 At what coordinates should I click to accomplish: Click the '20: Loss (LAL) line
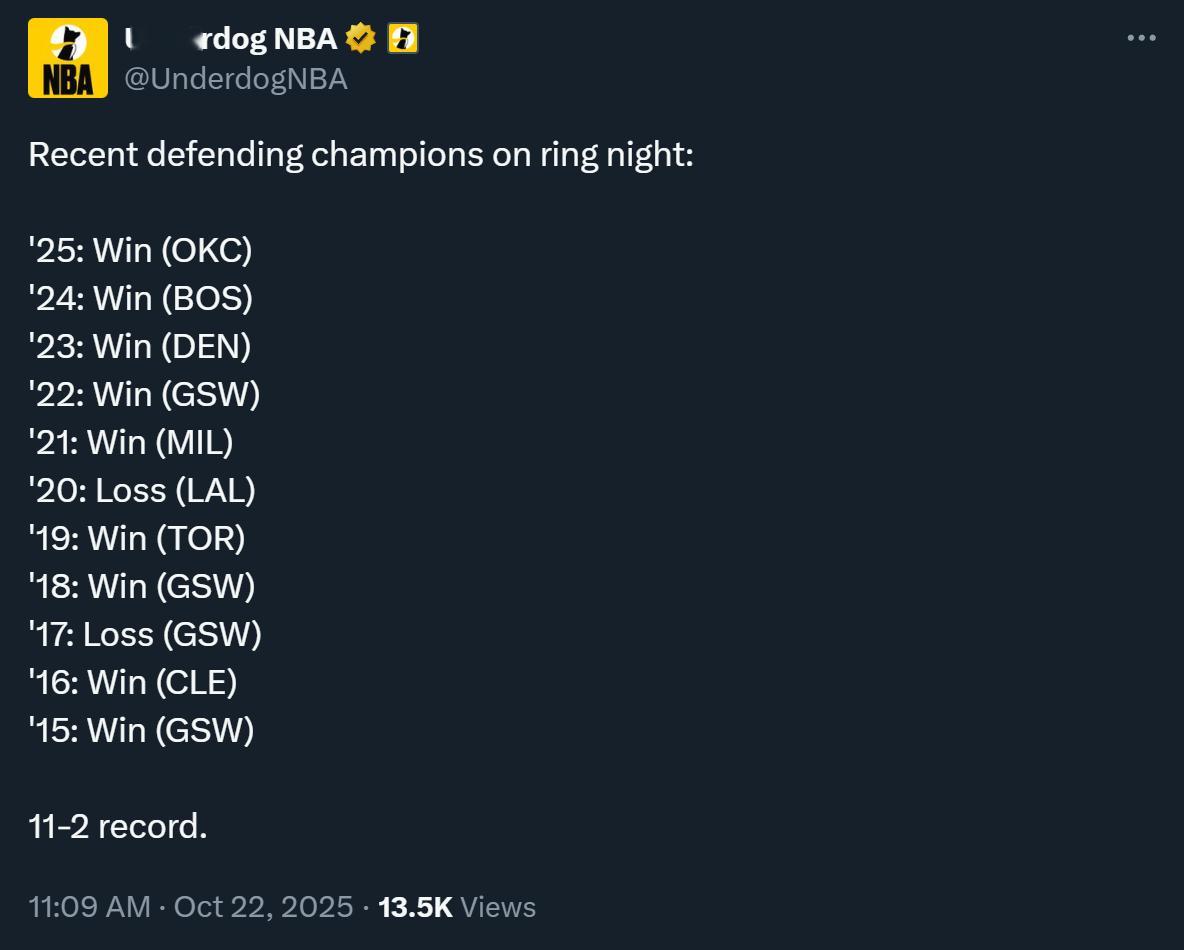pyautogui.click(x=142, y=490)
